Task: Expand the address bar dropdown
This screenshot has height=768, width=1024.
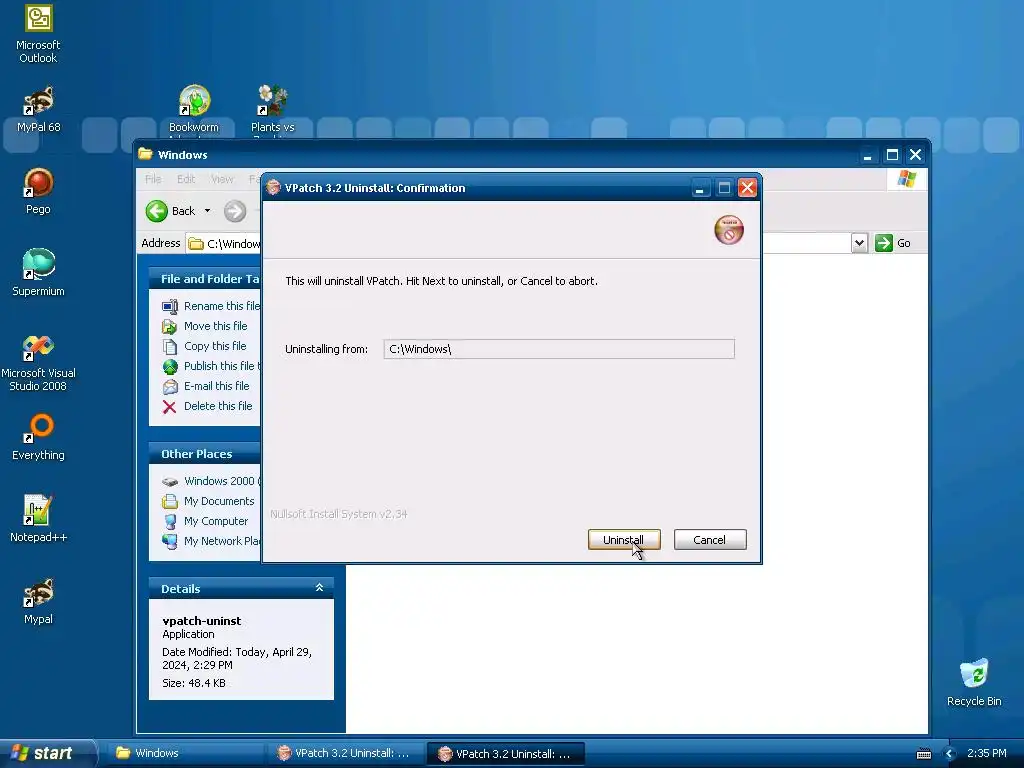Action: coord(859,243)
